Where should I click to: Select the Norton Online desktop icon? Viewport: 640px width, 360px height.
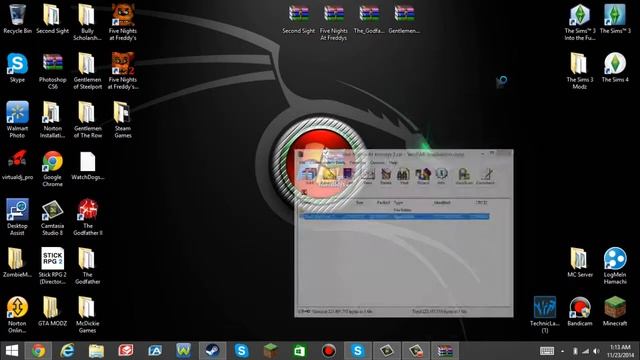17,315
